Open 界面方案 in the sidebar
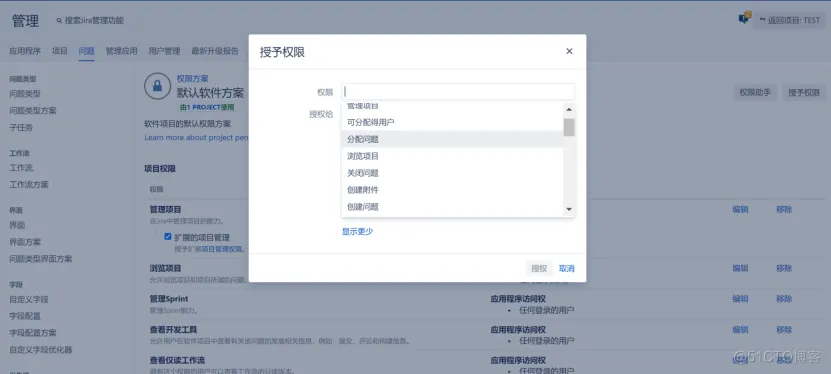The width and height of the screenshot is (831, 374). pos(25,242)
